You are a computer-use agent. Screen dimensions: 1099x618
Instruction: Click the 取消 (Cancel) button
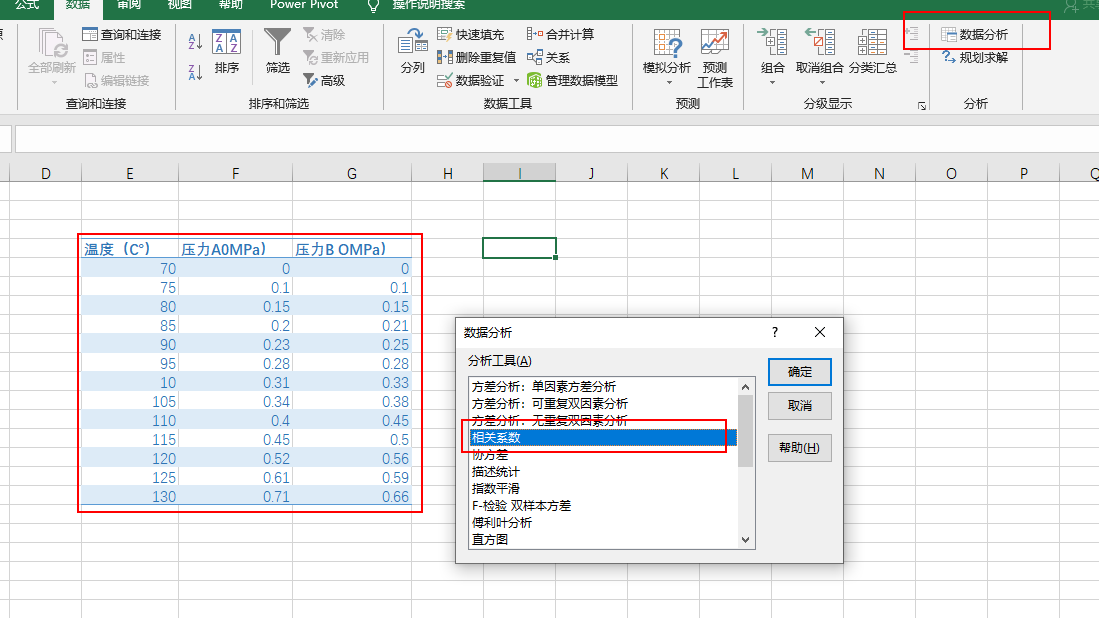tap(800, 406)
